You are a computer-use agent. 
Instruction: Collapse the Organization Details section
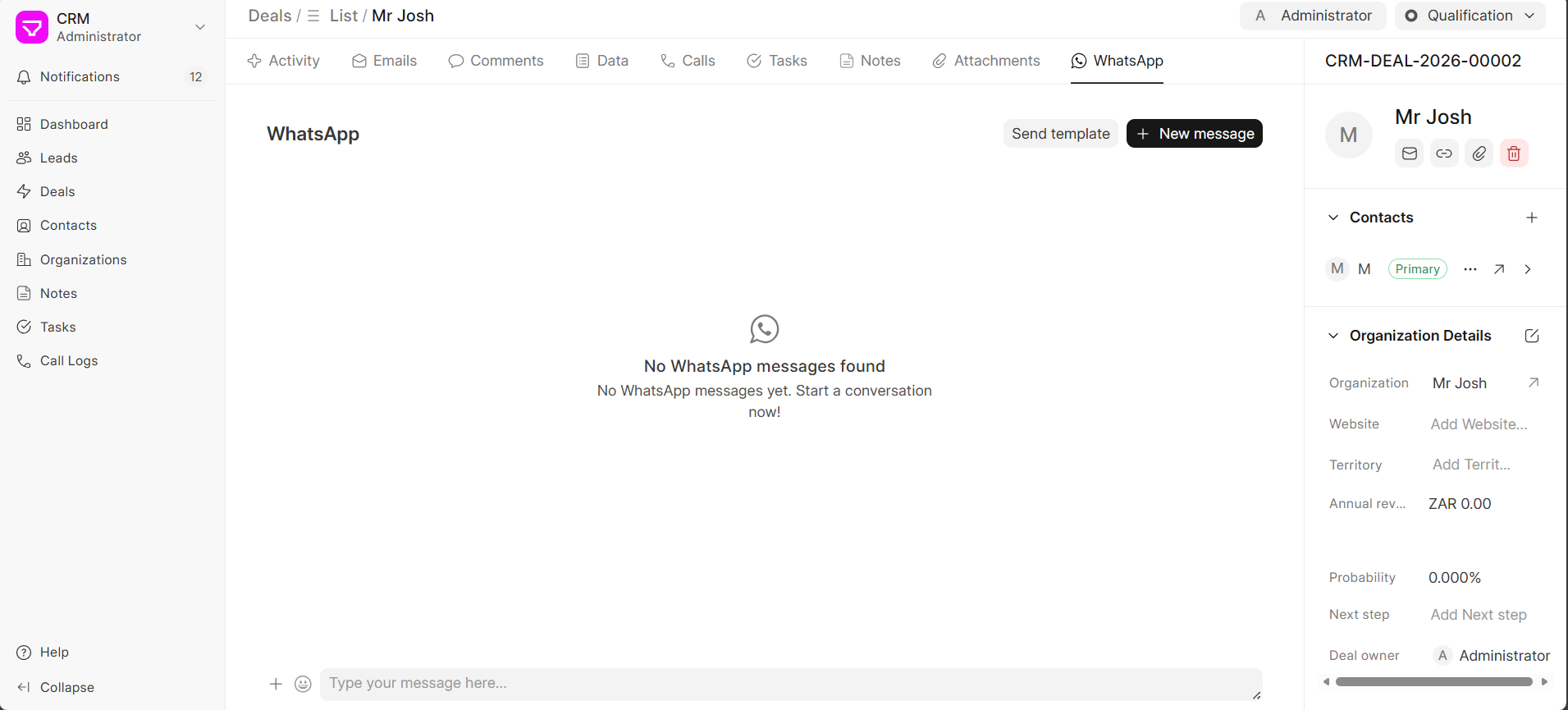tap(1333, 336)
